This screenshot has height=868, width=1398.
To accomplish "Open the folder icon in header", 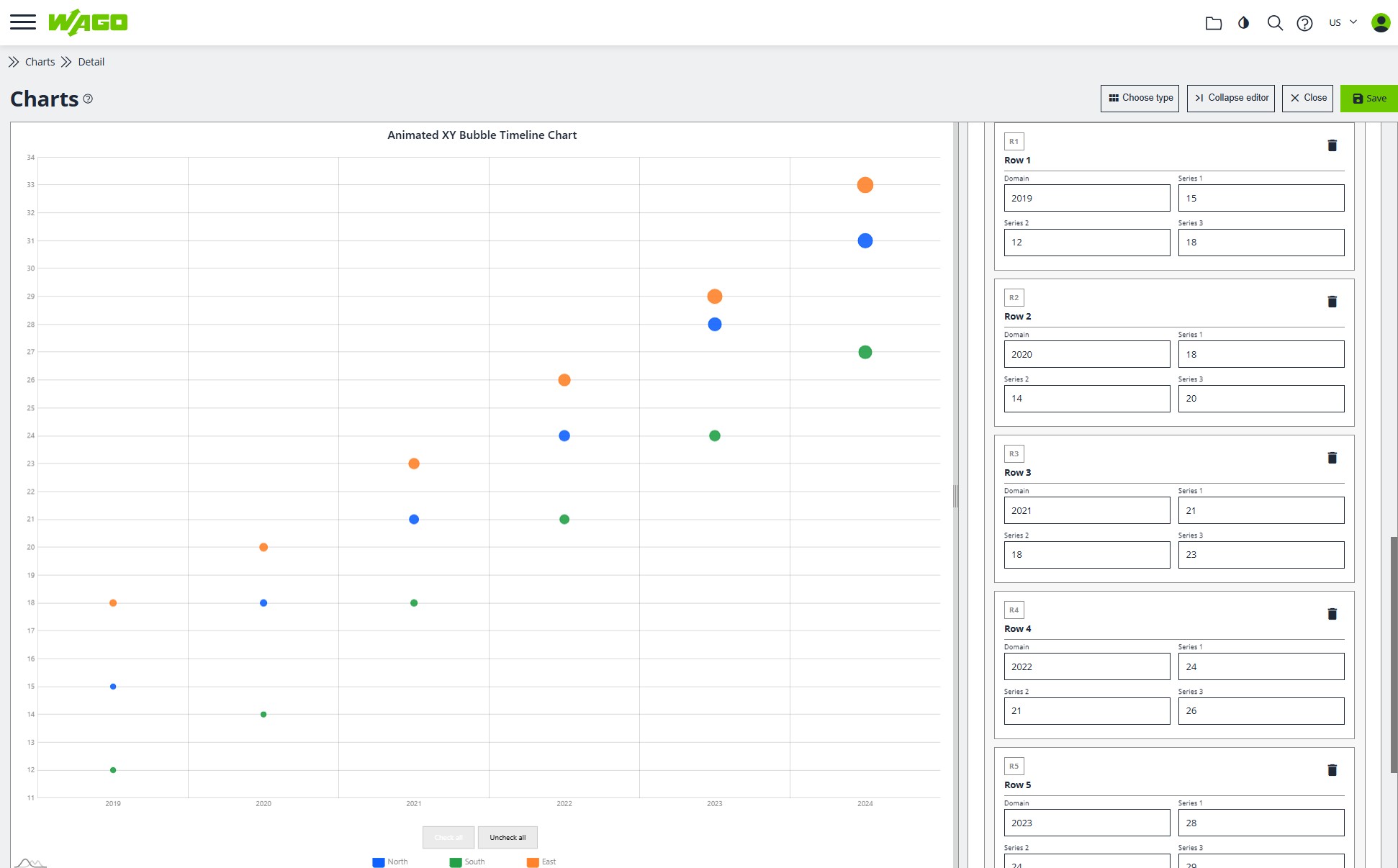I will pos(1214,23).
